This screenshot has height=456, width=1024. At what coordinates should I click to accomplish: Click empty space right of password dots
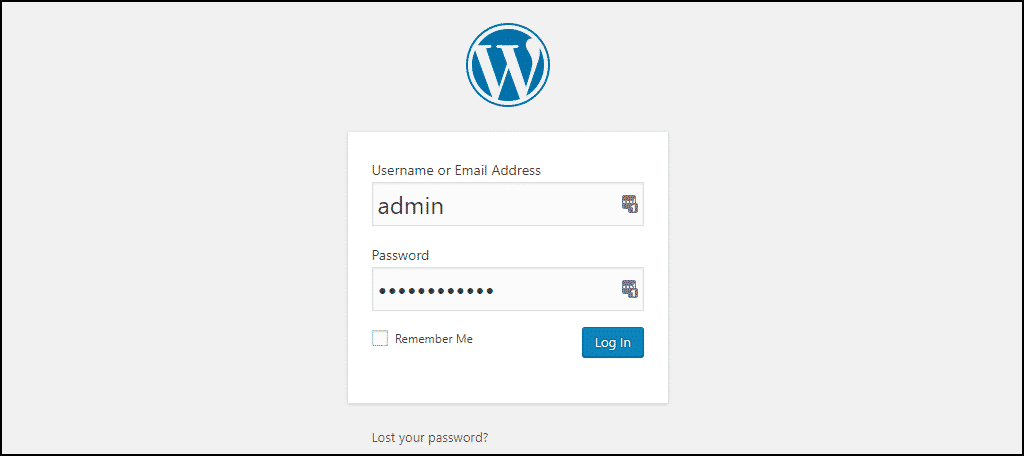(x=555, y=289)
